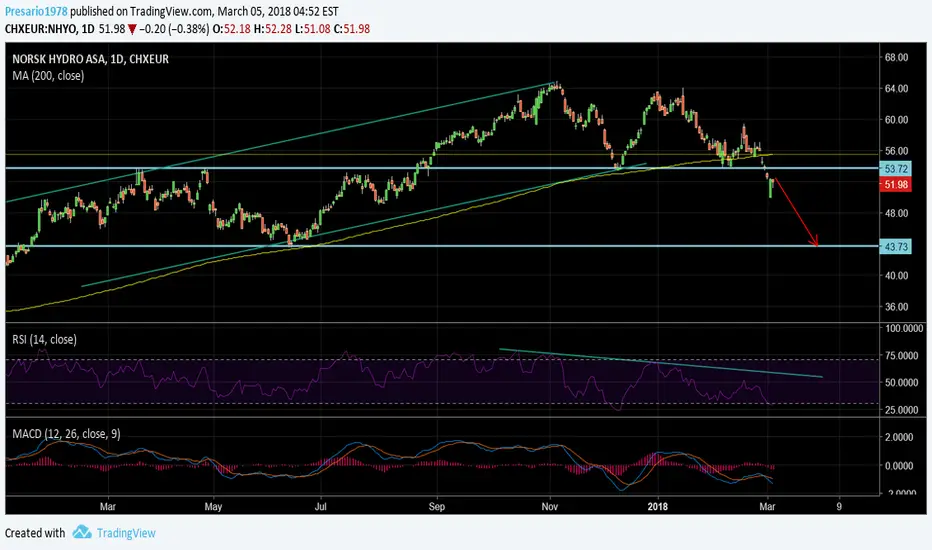Click the RSI (14, close) indicator label
932x550 pixels.
pyautogui.click(x=45, y=340)
